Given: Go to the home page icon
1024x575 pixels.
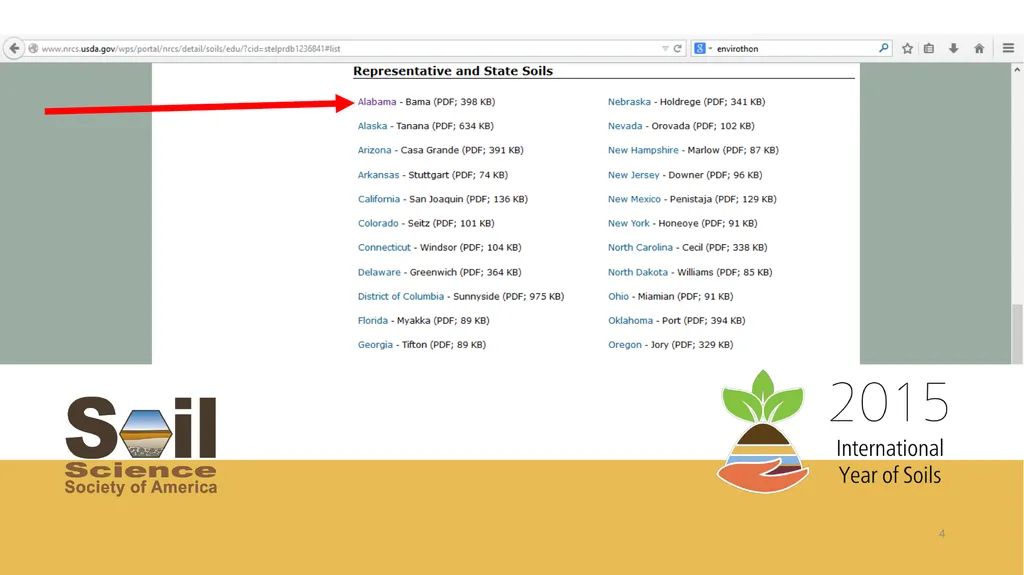Looking at the screenshot, I should 979,48.
